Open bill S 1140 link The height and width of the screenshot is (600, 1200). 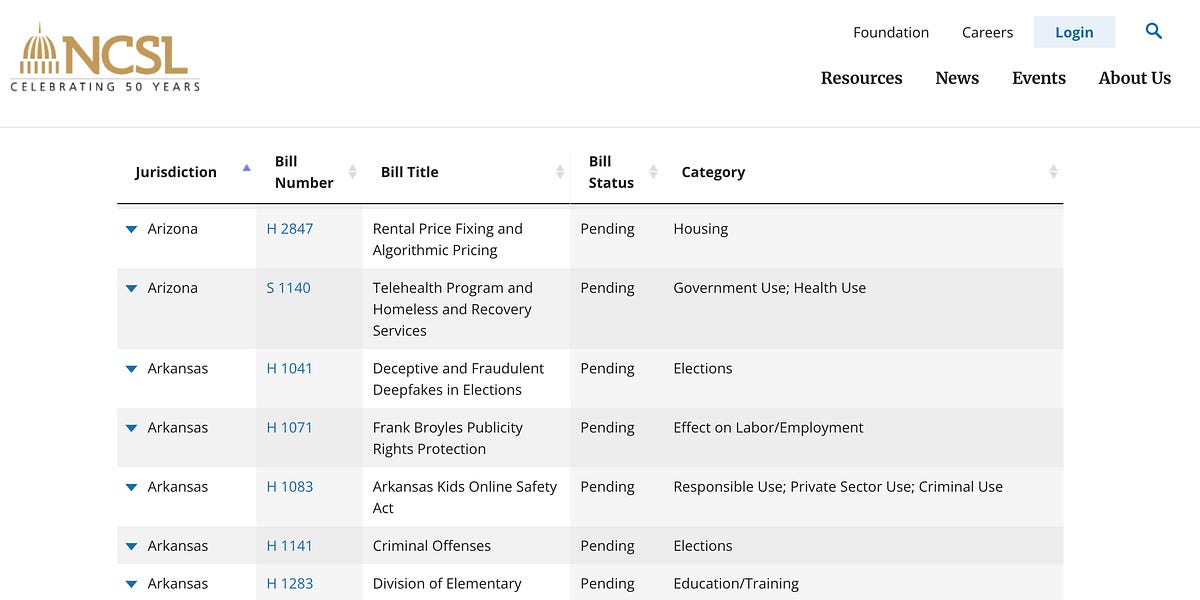coord(288,288)
